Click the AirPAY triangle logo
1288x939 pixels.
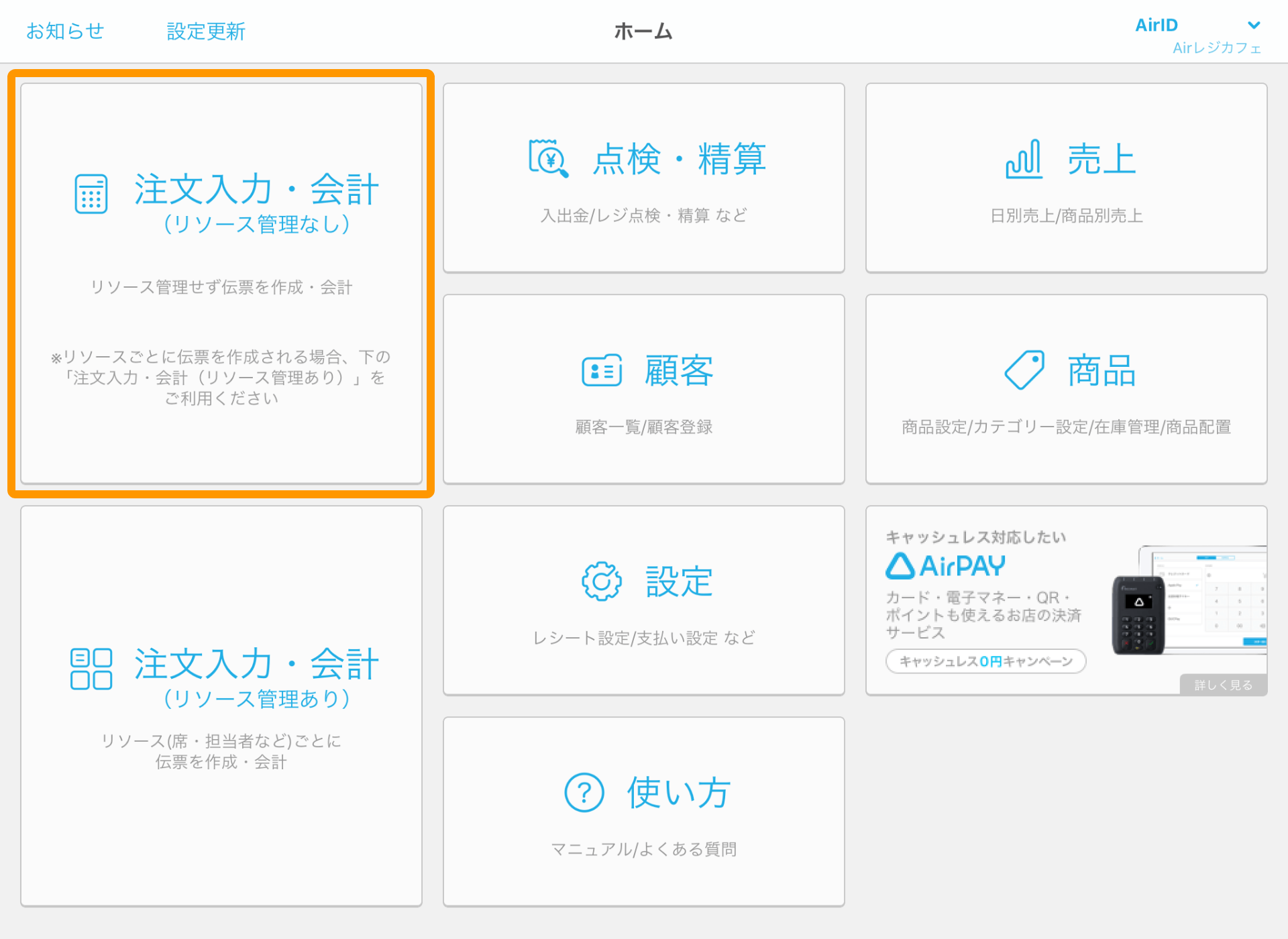[900, 565]
